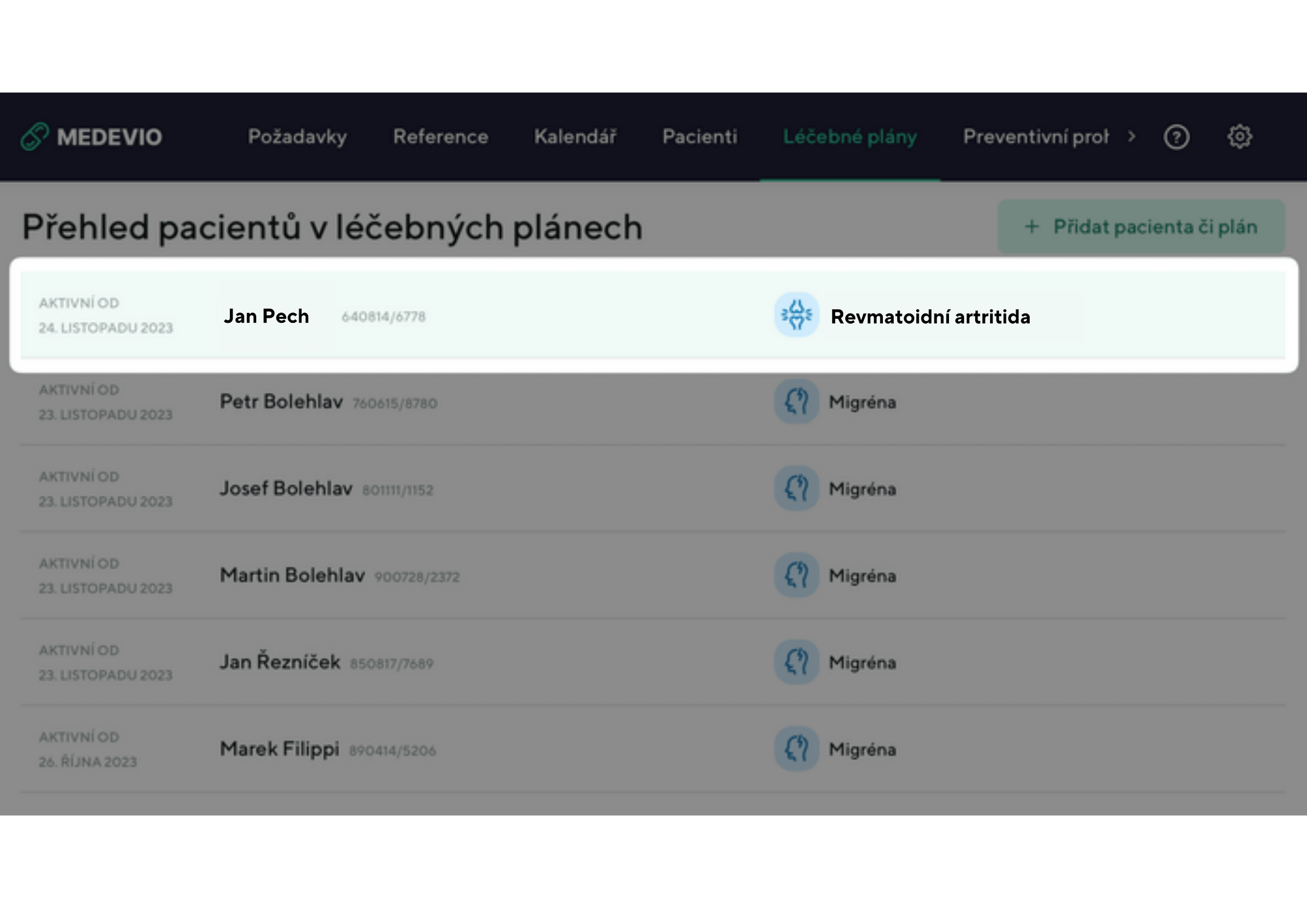The image size is (1307, 924).
Task: Open the Požadavky tab
Action: [297, 137]
